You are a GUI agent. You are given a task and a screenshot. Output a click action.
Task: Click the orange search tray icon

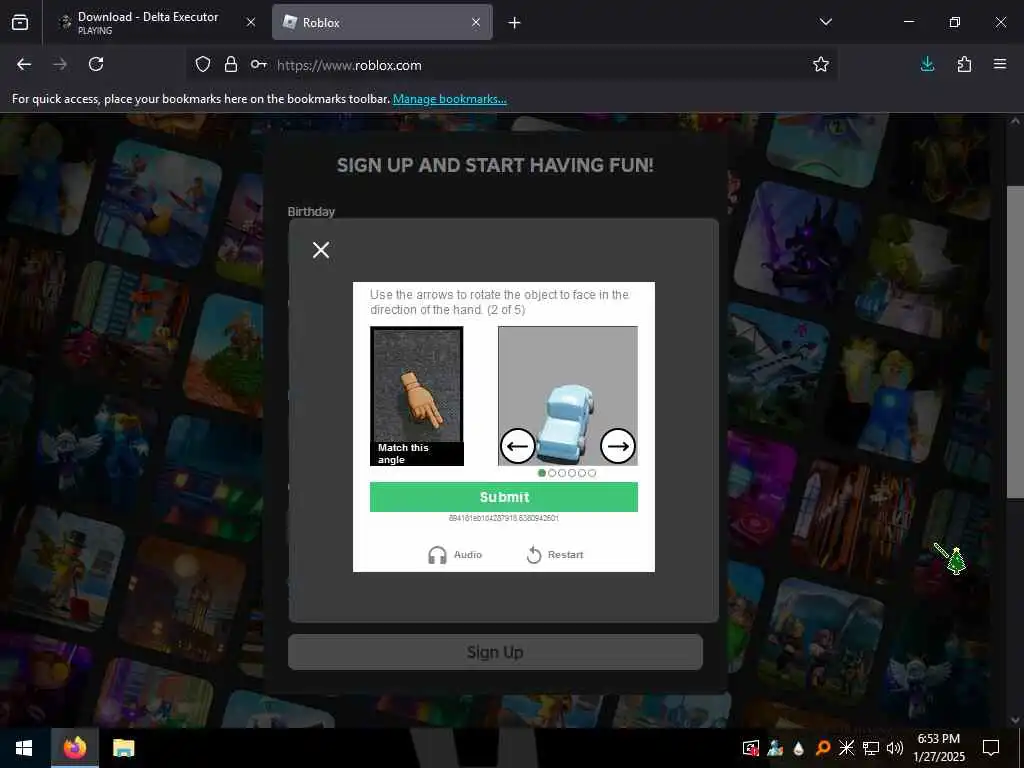pyautogui.click(x=823, y=748)
